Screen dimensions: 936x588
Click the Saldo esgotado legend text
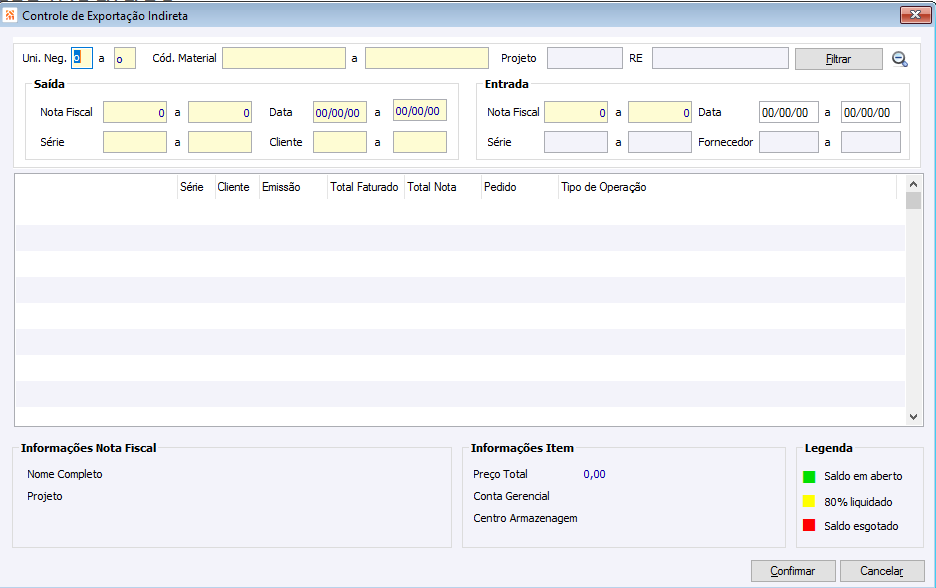click(x=861, y=526)
